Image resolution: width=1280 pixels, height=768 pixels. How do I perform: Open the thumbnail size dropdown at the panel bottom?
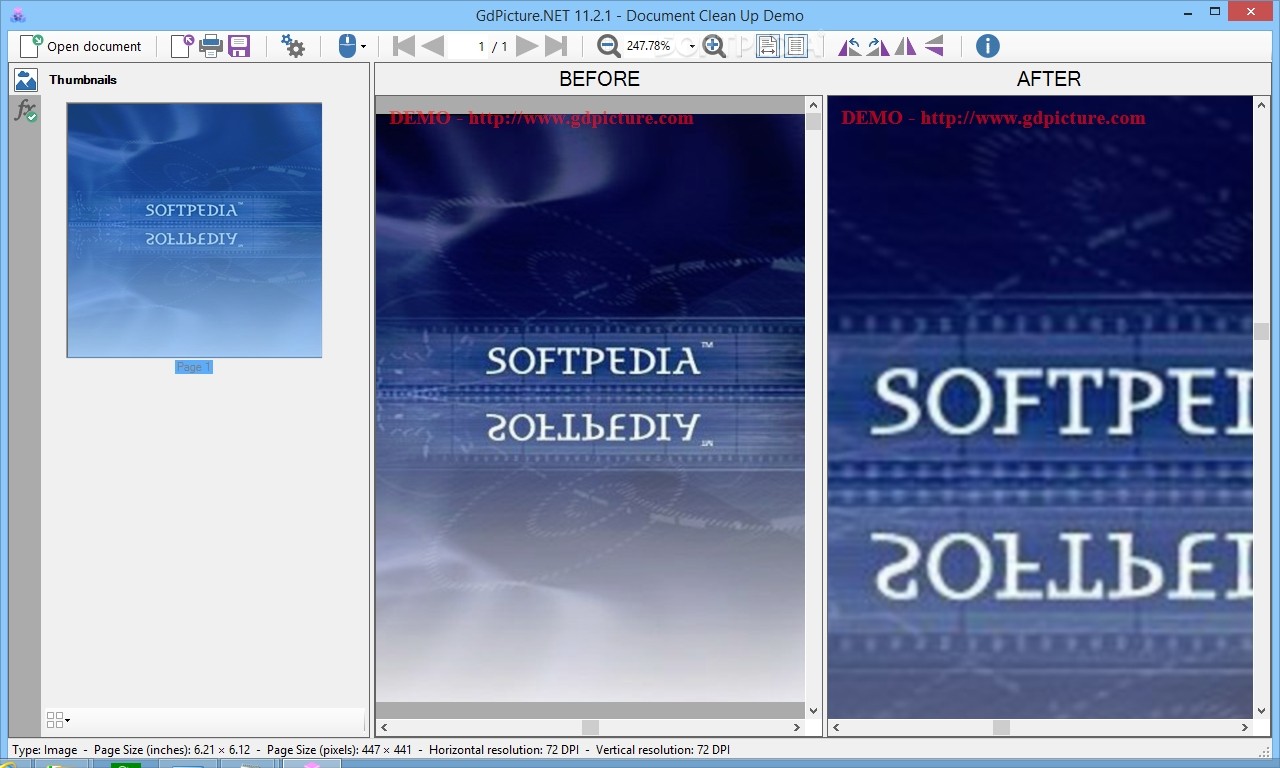[58, 720]
